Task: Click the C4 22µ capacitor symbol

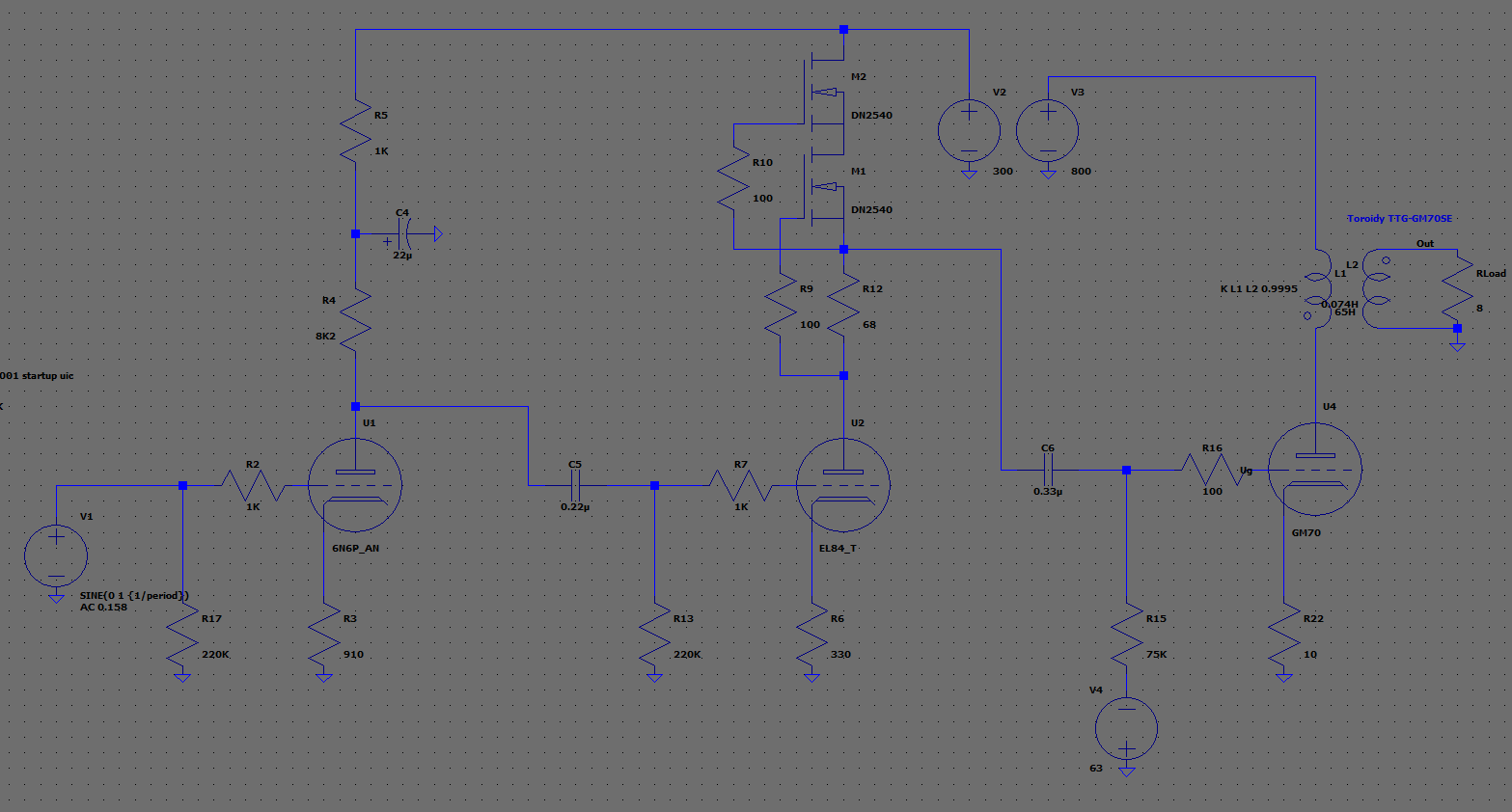Action: pyautogui.click(x=402, y=233)
